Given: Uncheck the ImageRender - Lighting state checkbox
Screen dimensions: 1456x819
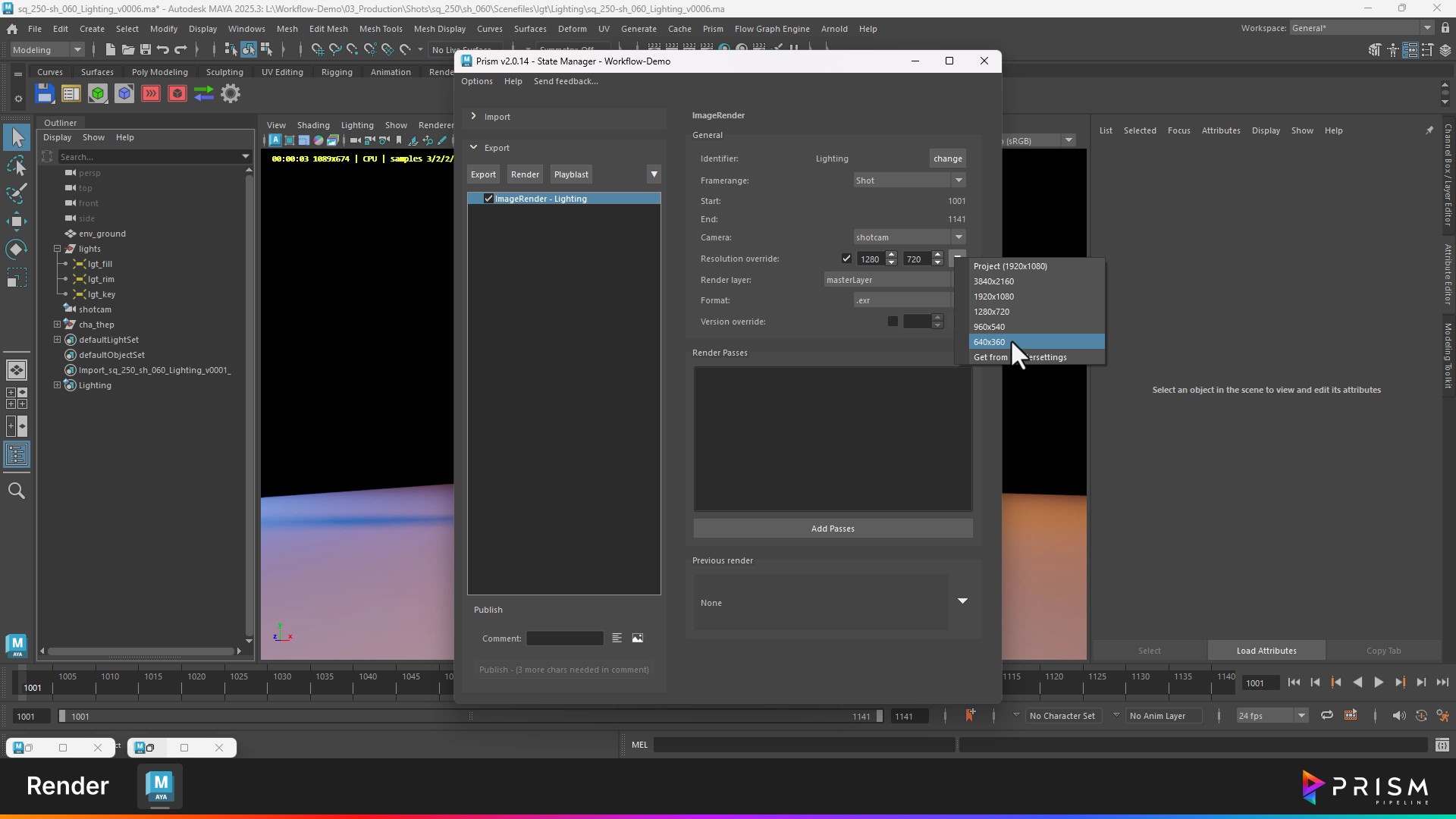Looking at the screenshot, I should (488, 199).
